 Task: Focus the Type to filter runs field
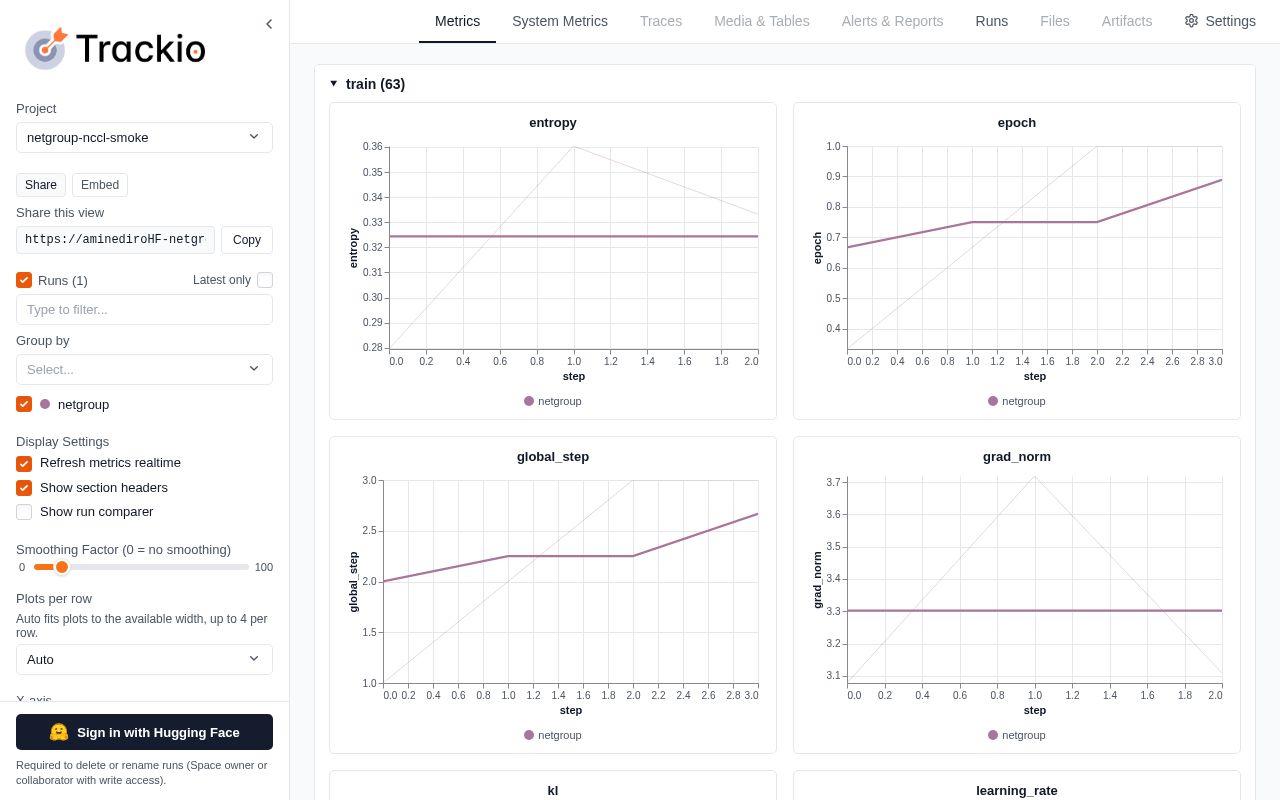click(x=144, y=309)
